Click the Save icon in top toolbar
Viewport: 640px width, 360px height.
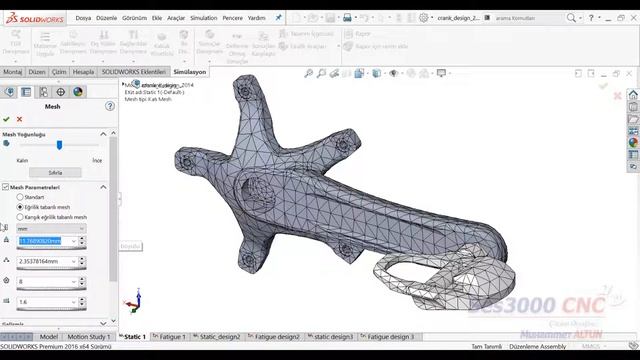tap(330, 18)
